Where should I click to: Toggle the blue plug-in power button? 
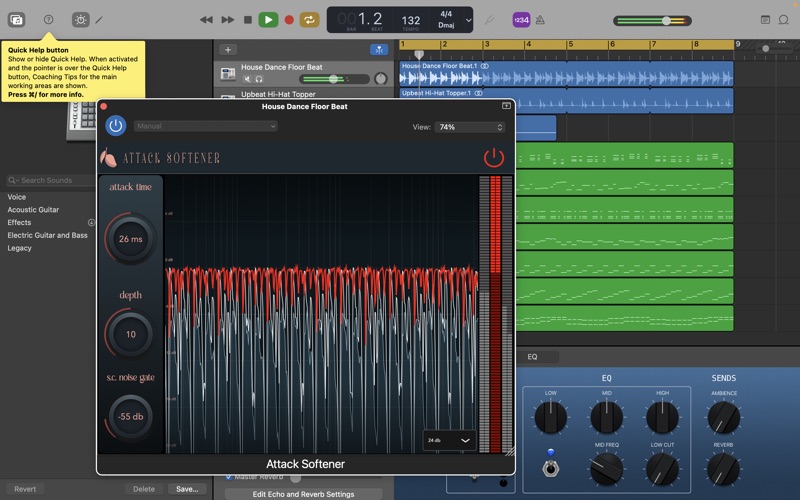point(116,126)
